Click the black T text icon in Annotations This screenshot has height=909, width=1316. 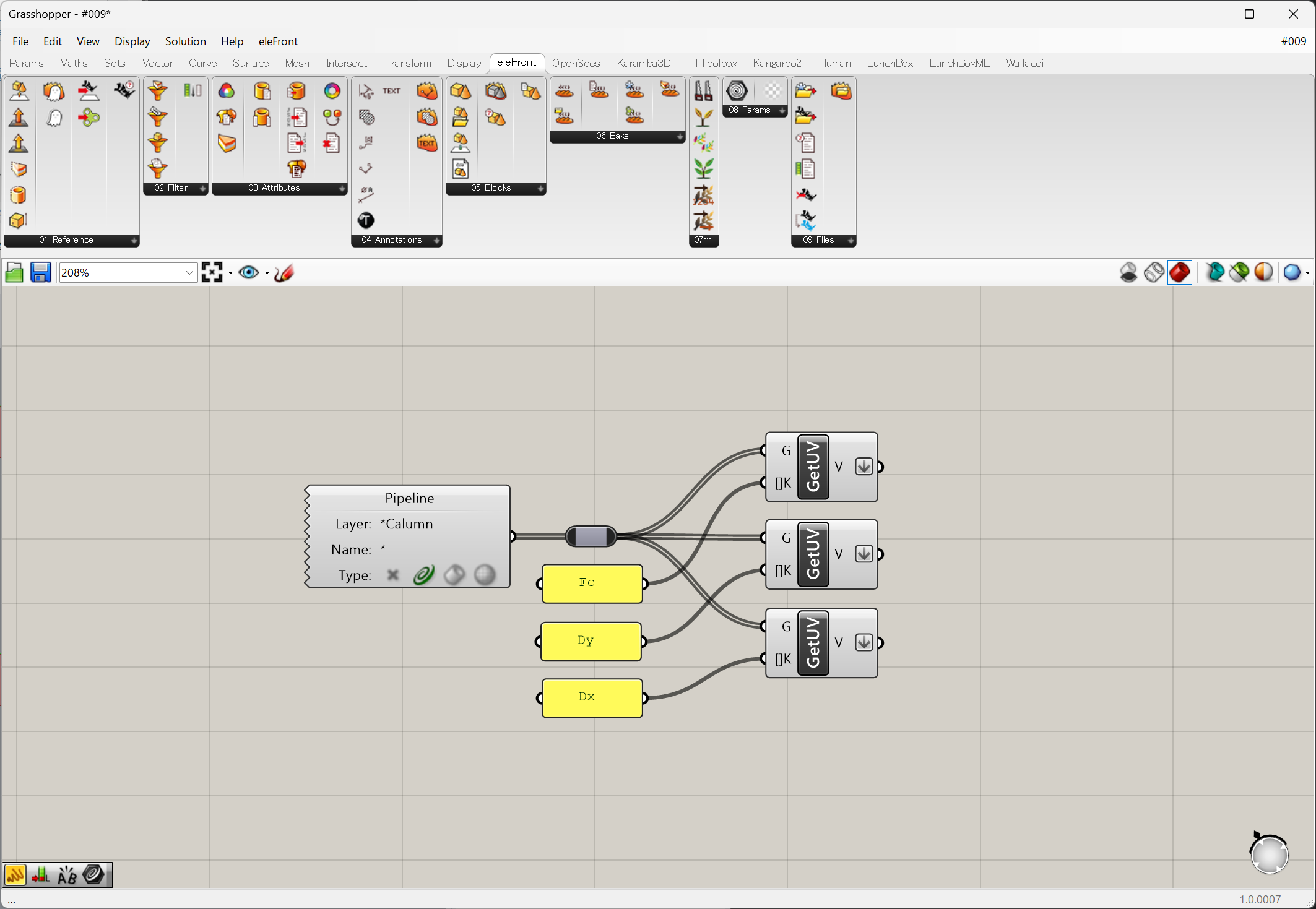(x=366, y=220)
